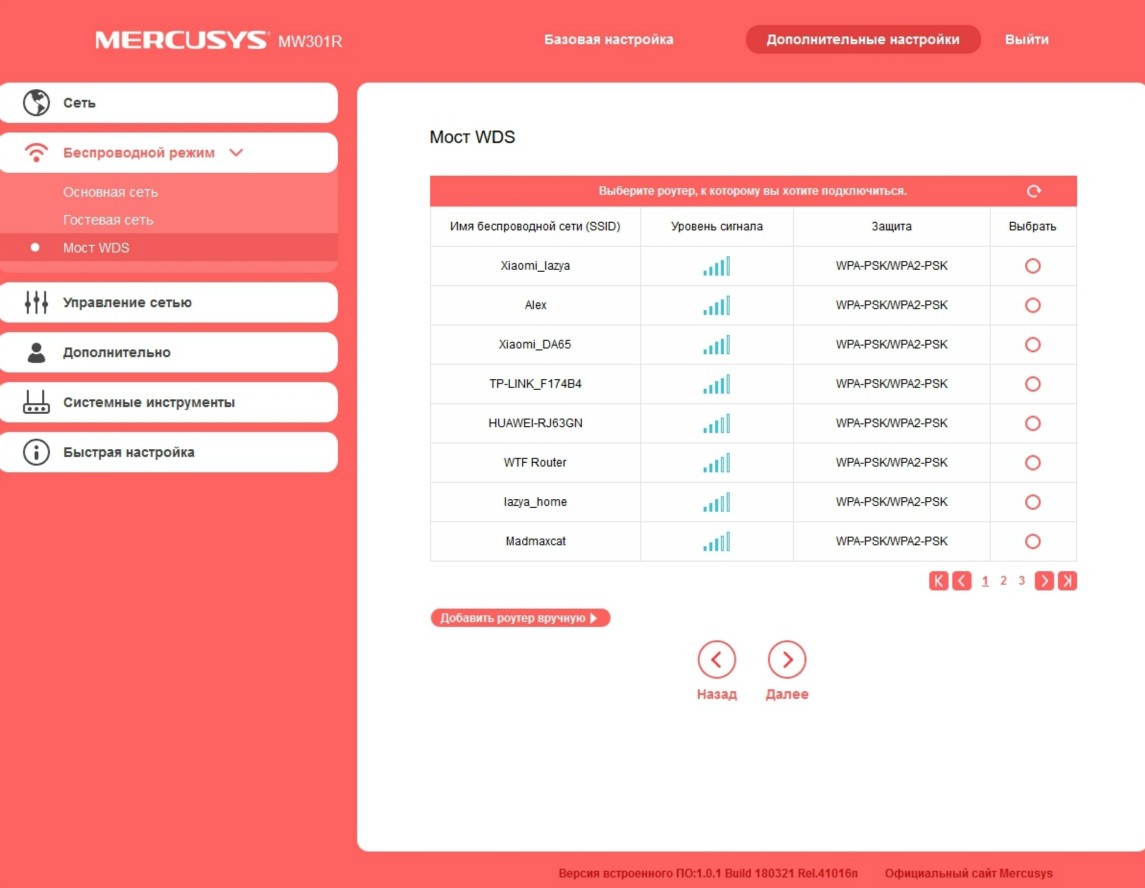Click the refresh icon in the table header
The width and height of the screenshot is (1145, 888).
1033,191
